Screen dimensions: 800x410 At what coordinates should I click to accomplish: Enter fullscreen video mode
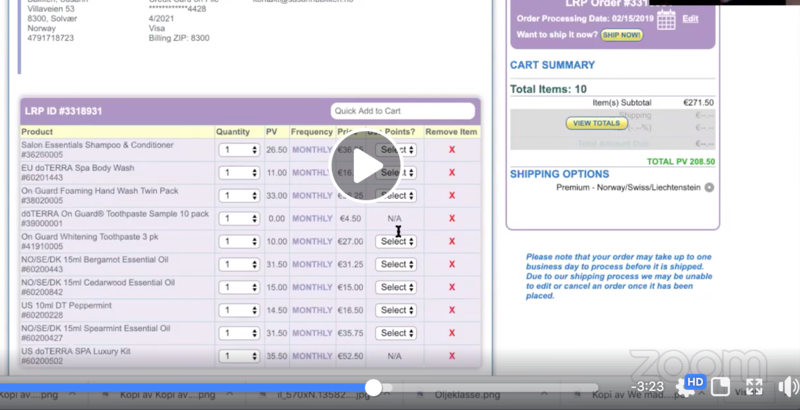755,387
